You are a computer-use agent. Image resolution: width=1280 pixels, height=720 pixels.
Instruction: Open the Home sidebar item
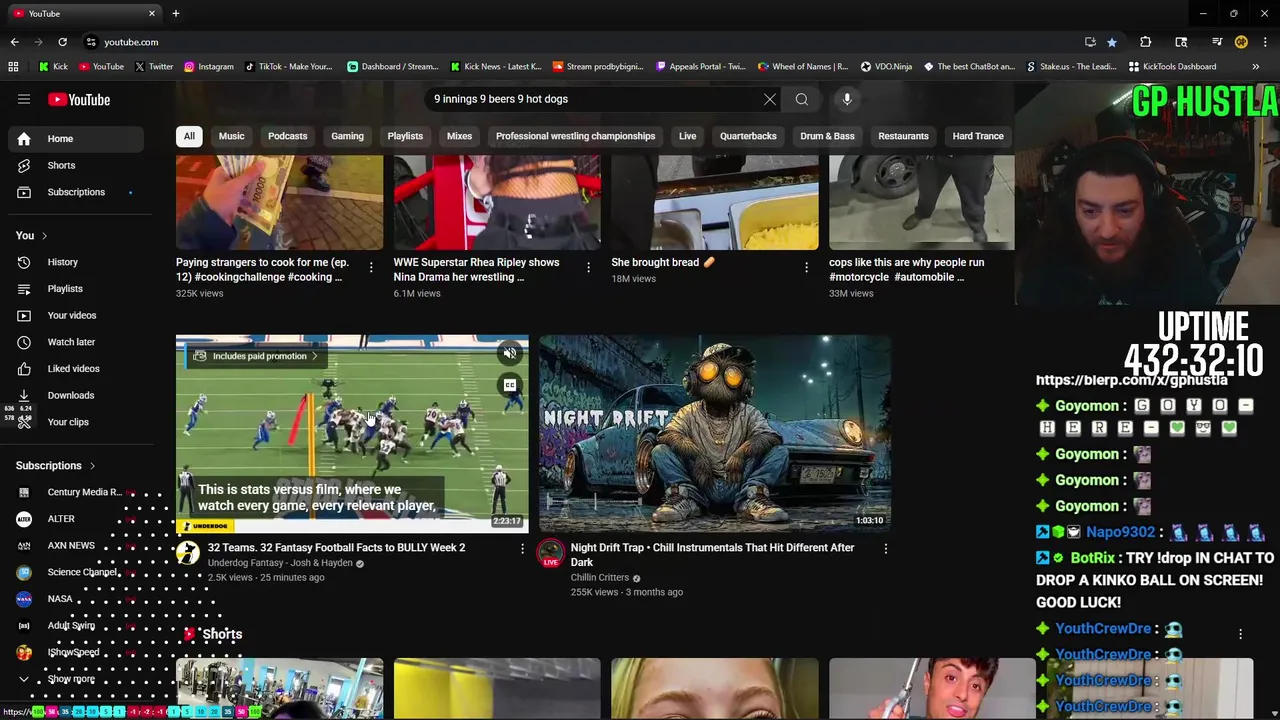pos(78,139)
